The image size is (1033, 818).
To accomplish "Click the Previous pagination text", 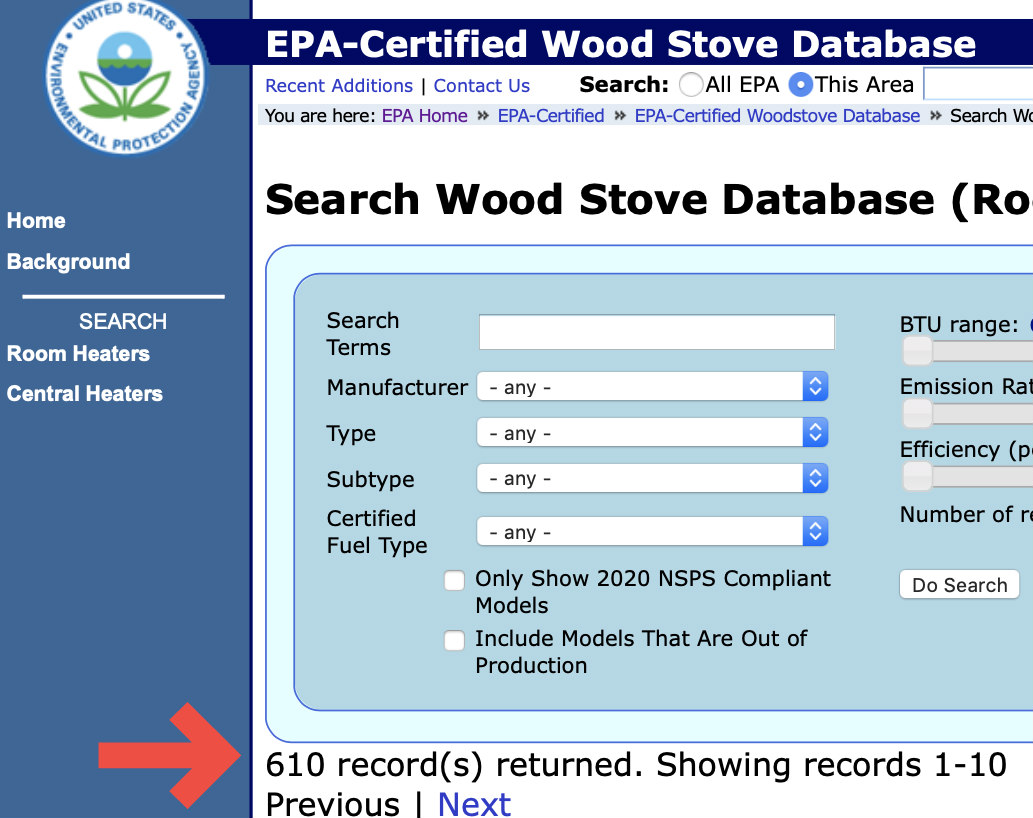I will tap(333, 804).
